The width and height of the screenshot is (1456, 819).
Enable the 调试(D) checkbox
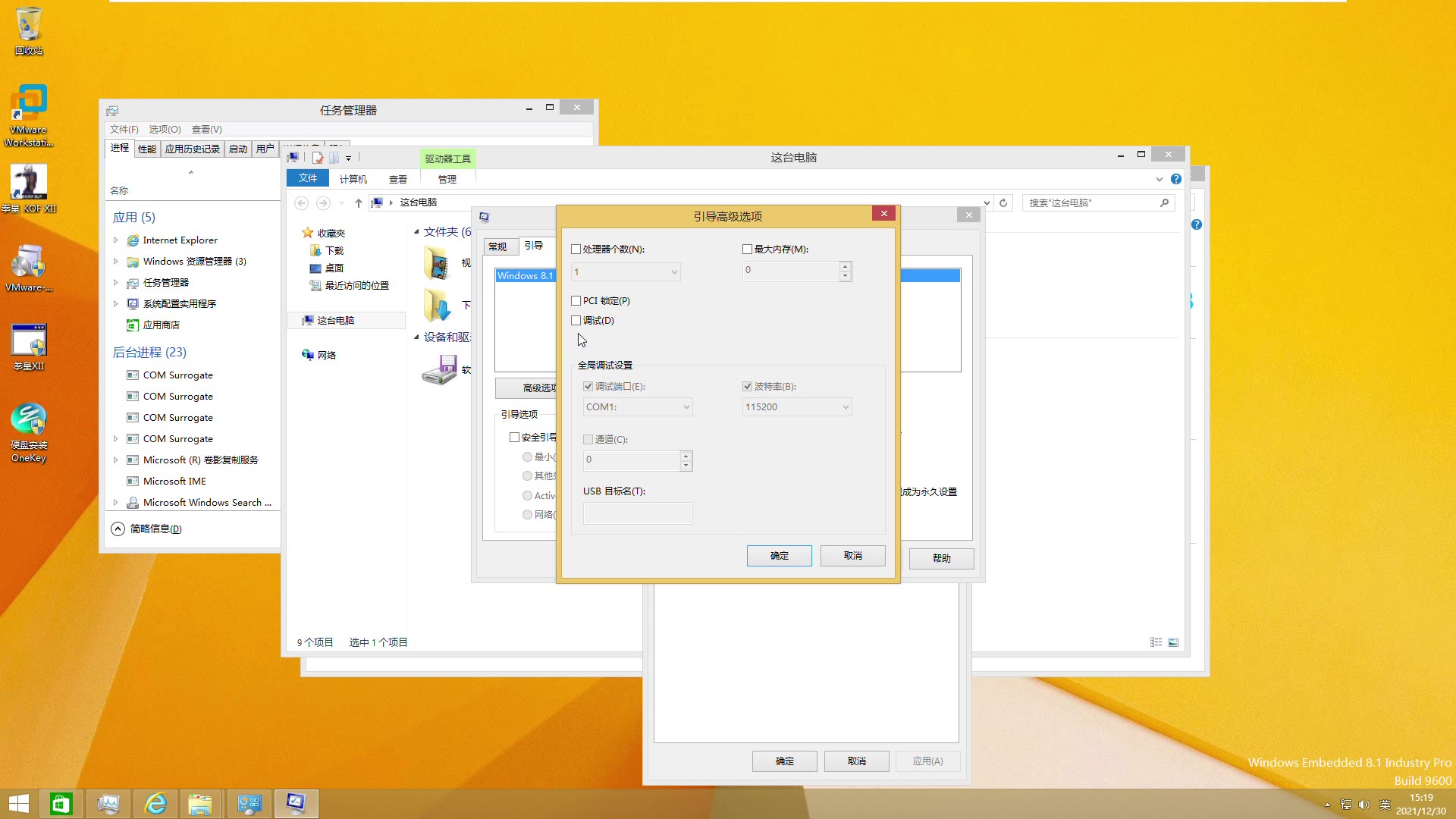(x=576, y=320)
